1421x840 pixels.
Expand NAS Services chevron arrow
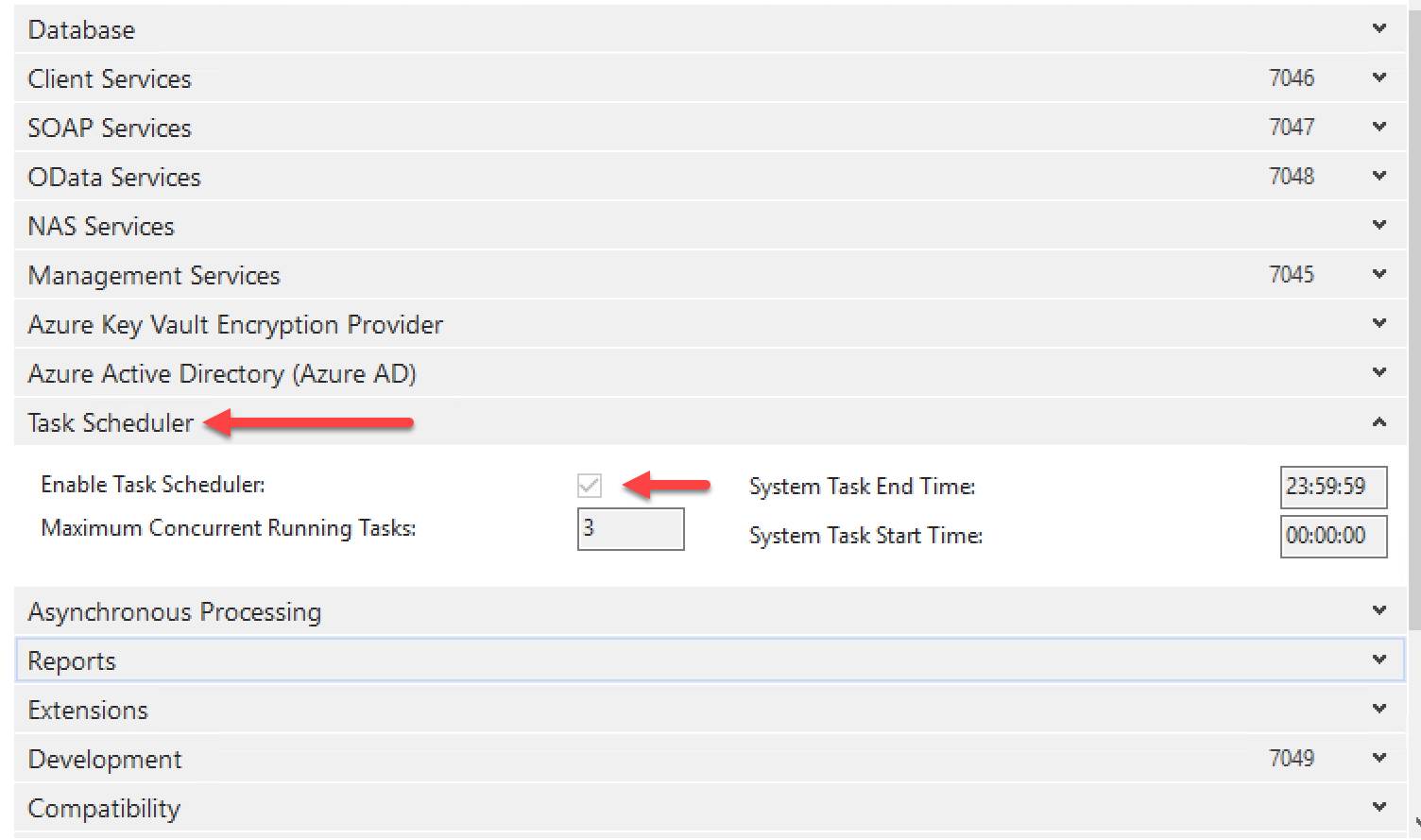(1378, 225)
